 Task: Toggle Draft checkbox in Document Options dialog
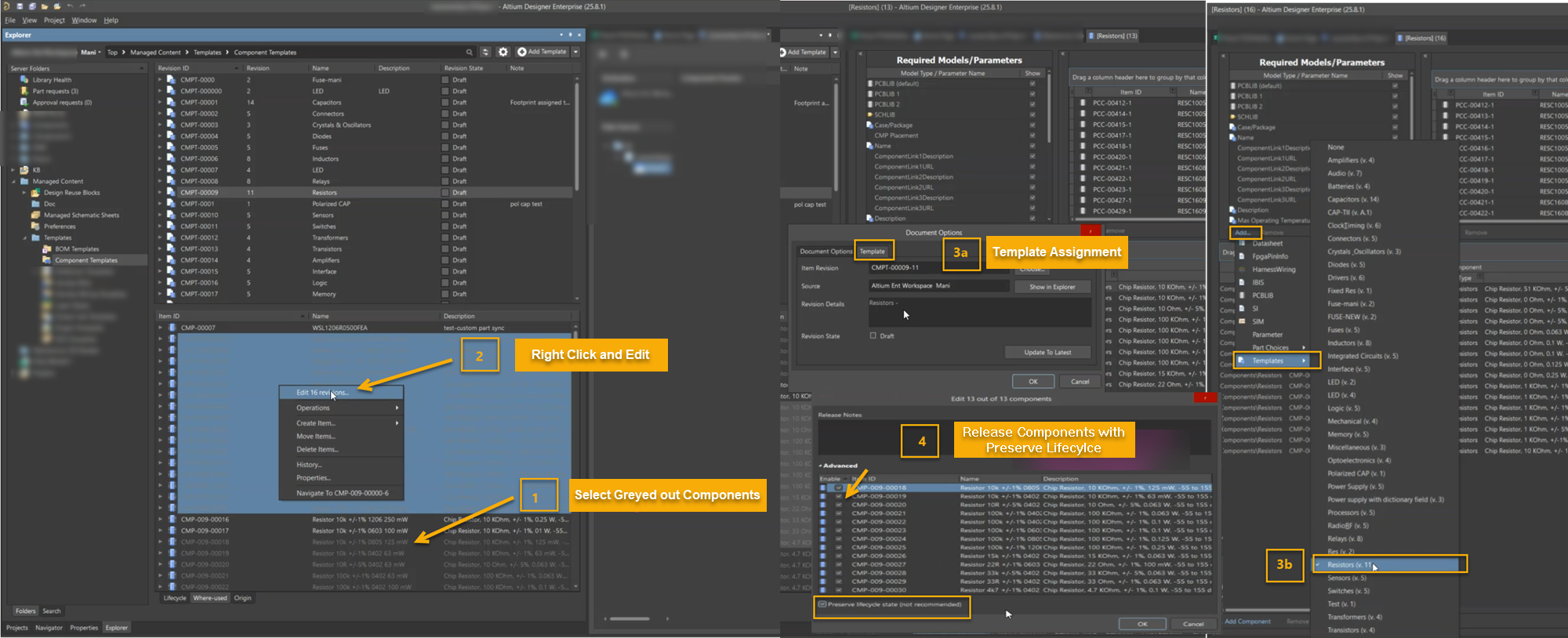873,335
